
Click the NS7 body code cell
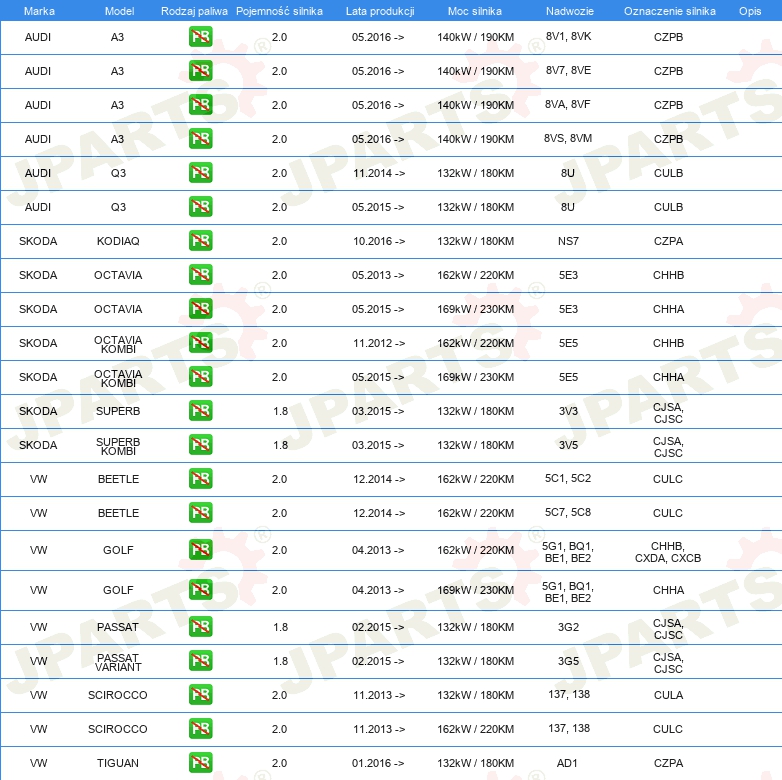(568, 241)
